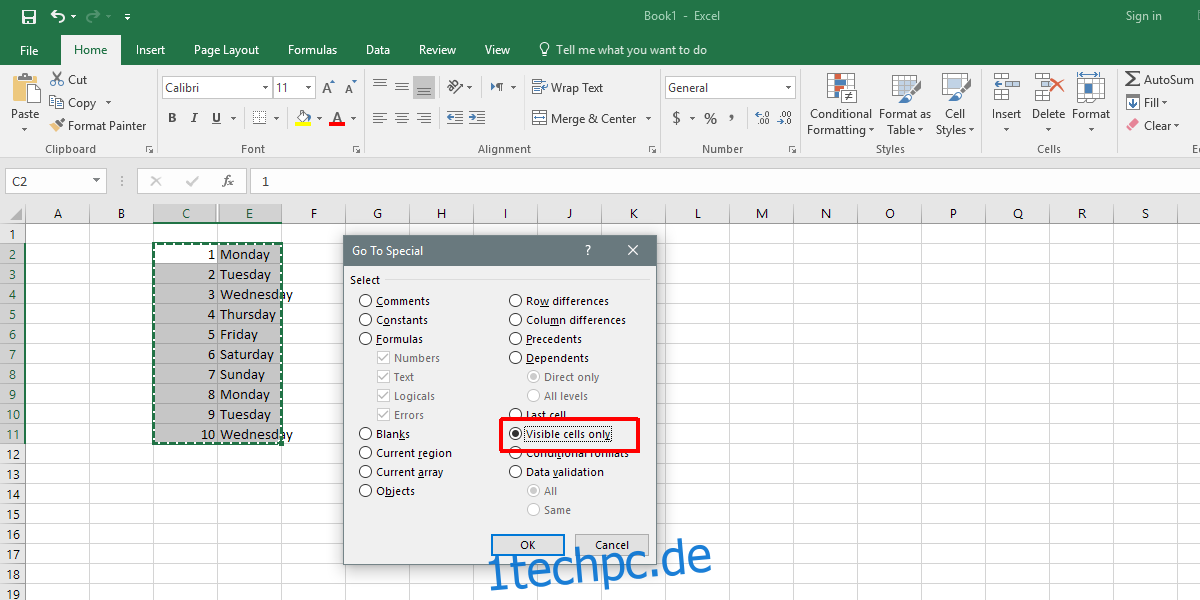The height and width of the screenshot is (600, 1200).
Task: Click the Percent Style icon
Action: tap(710, 118)
